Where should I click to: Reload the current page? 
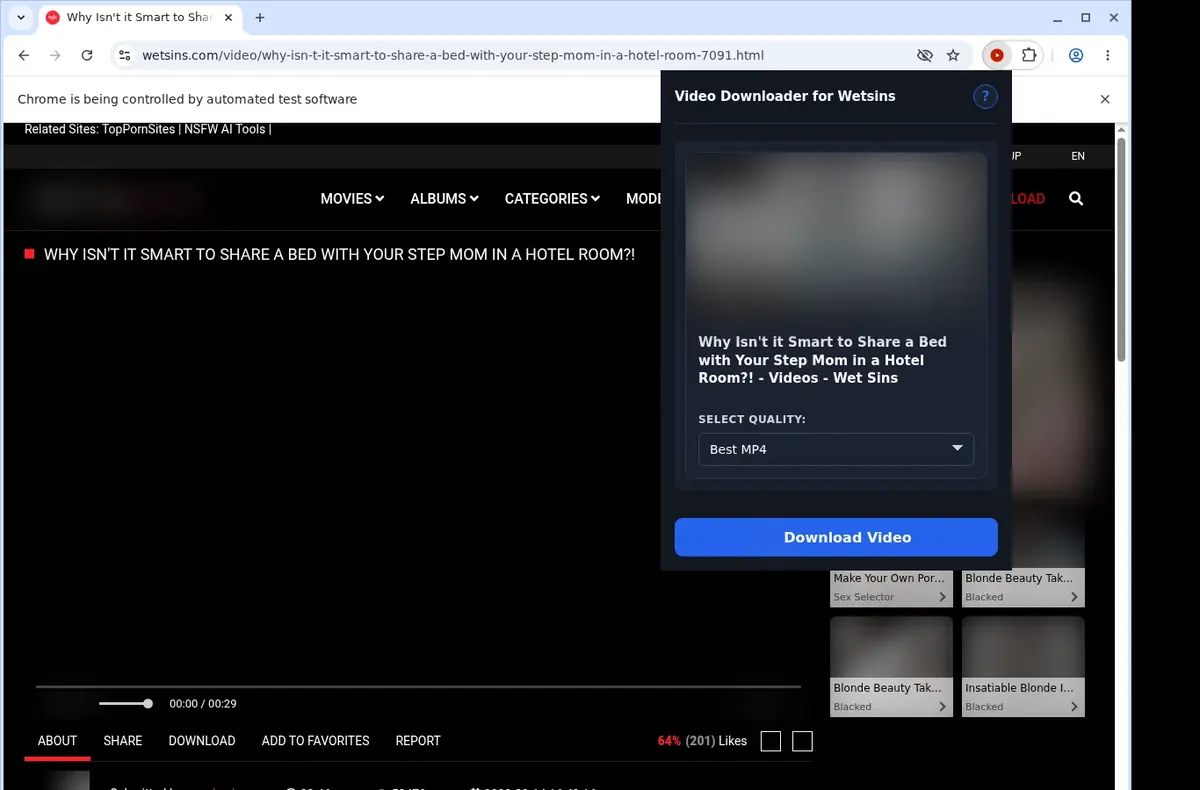point(87,56)
